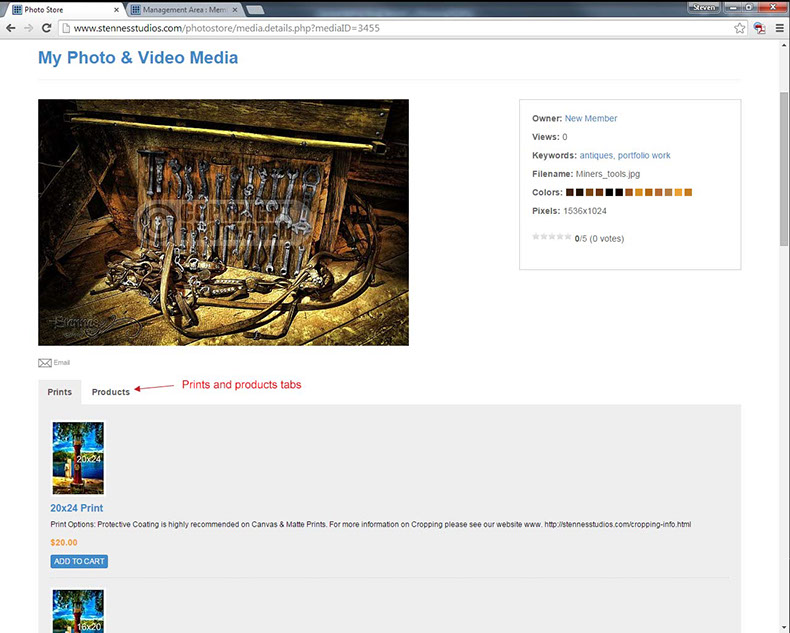The height and width of the screenshot is (633, 790).
Task: Click the Views: 0 text
Action: pyautogui.click(x=550, y=137)
